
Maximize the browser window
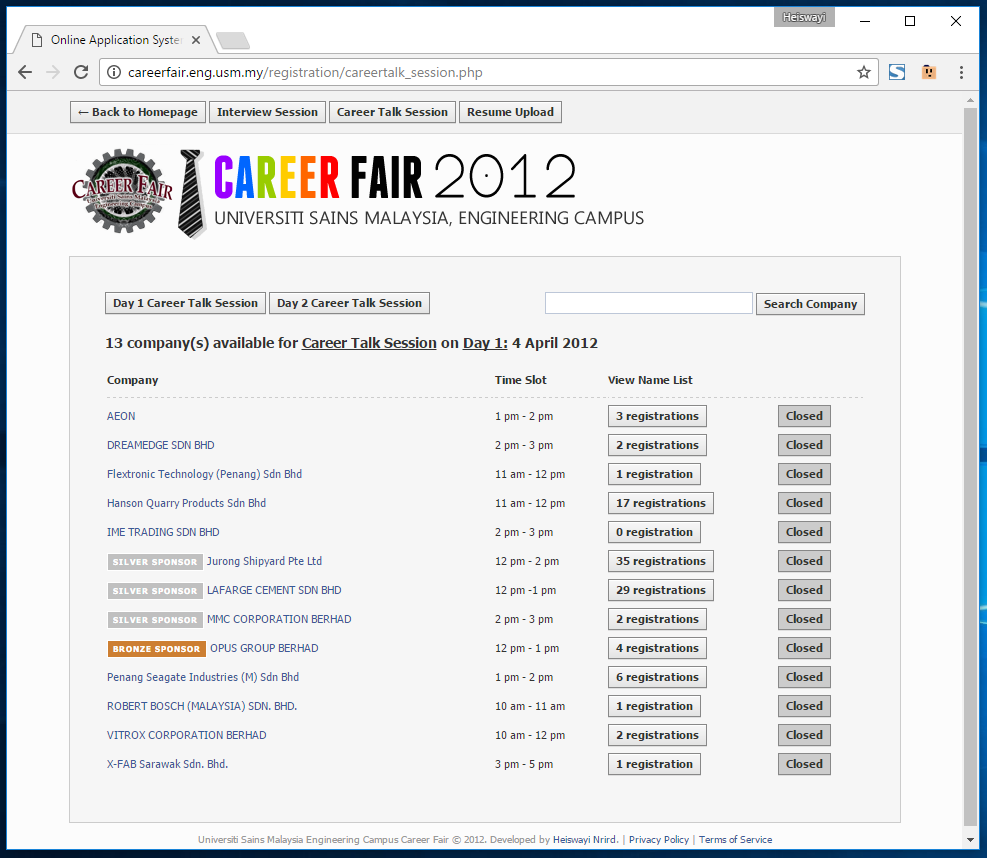(910, 21)
